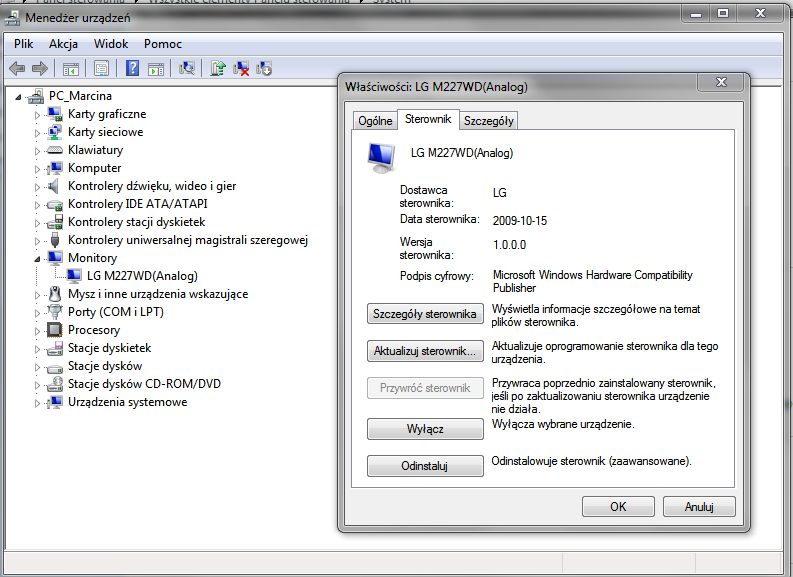
Task: Select the Stacje dyskietek label in the tree
Action: coord(110,348)
